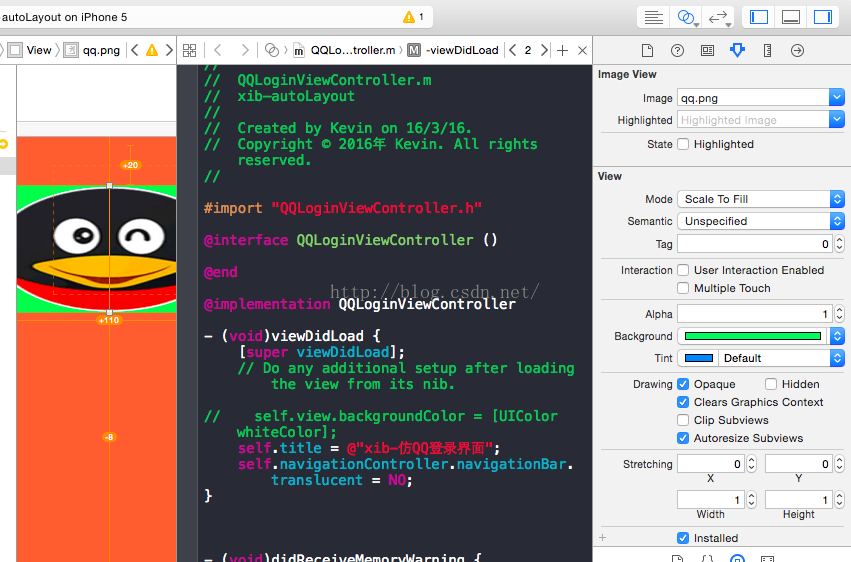Click the green Background color well
The height and width of the screenshot is (562, 851).
pyautogui.click(x=752, y=336)
